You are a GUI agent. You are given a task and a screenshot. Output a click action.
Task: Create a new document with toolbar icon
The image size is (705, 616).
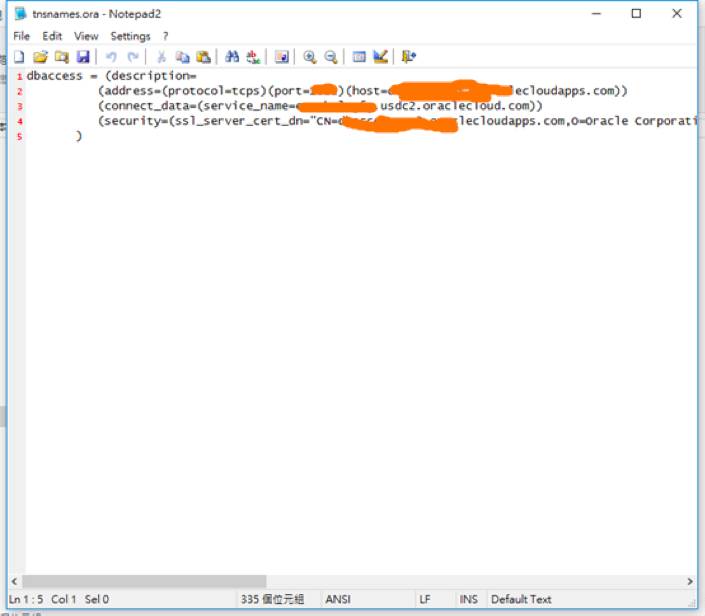click(19, 57)
